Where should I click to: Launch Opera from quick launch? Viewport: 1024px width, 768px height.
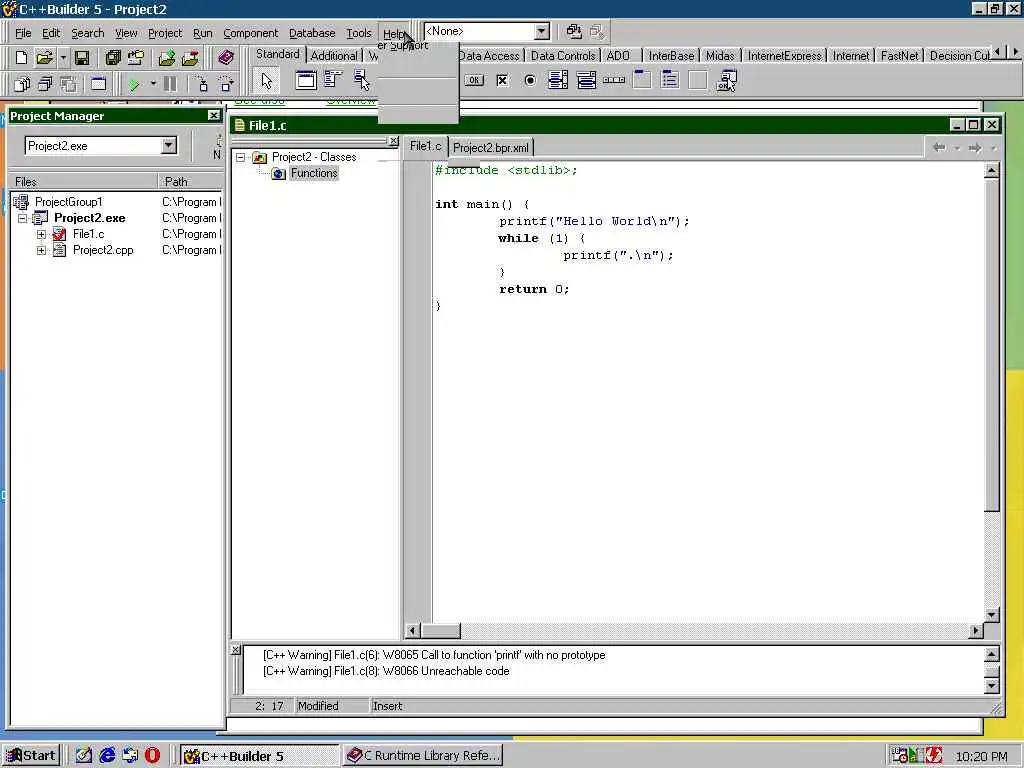pos(152,756)
